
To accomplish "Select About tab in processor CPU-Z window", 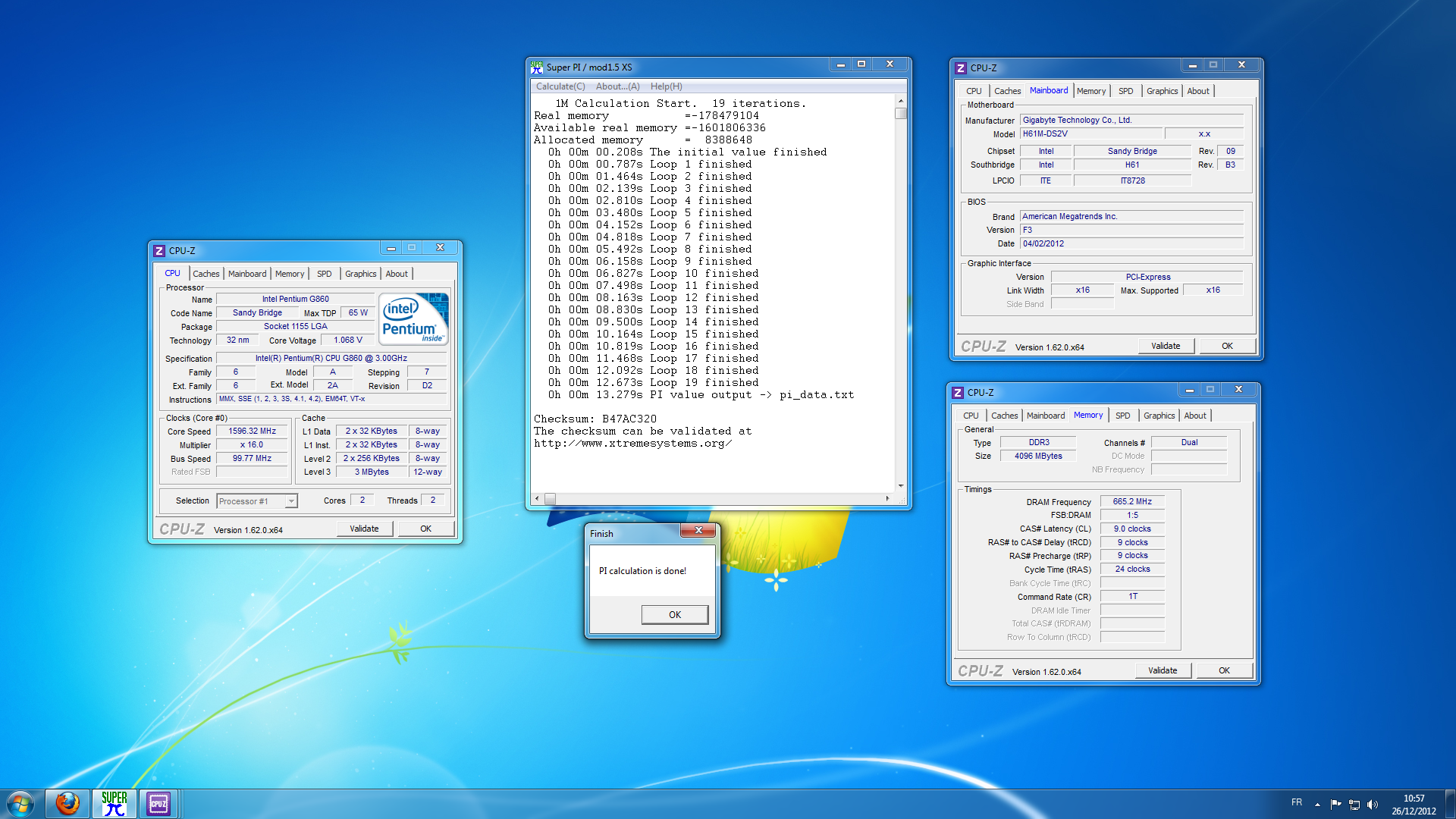I will tap(397, 274).
